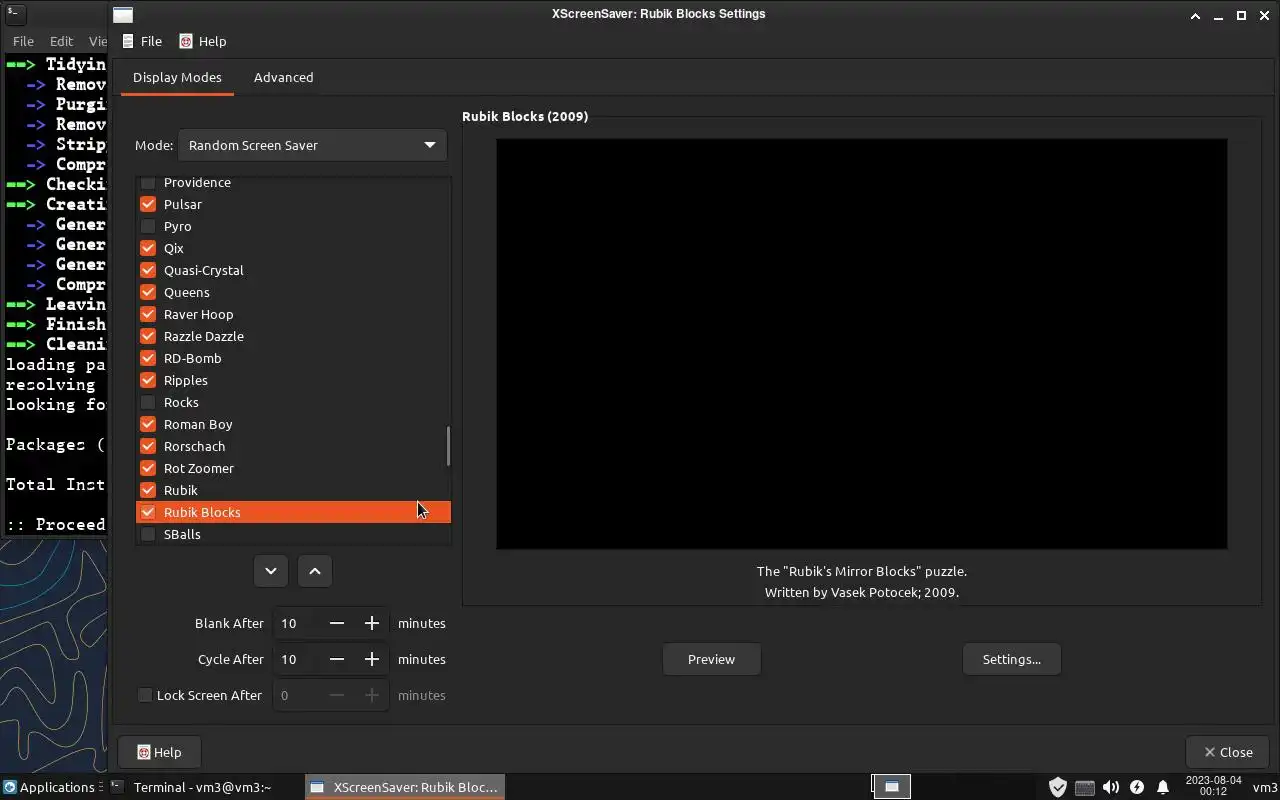
Task: Select RD-Bomb in the list
Action: (x=292, y=358)
